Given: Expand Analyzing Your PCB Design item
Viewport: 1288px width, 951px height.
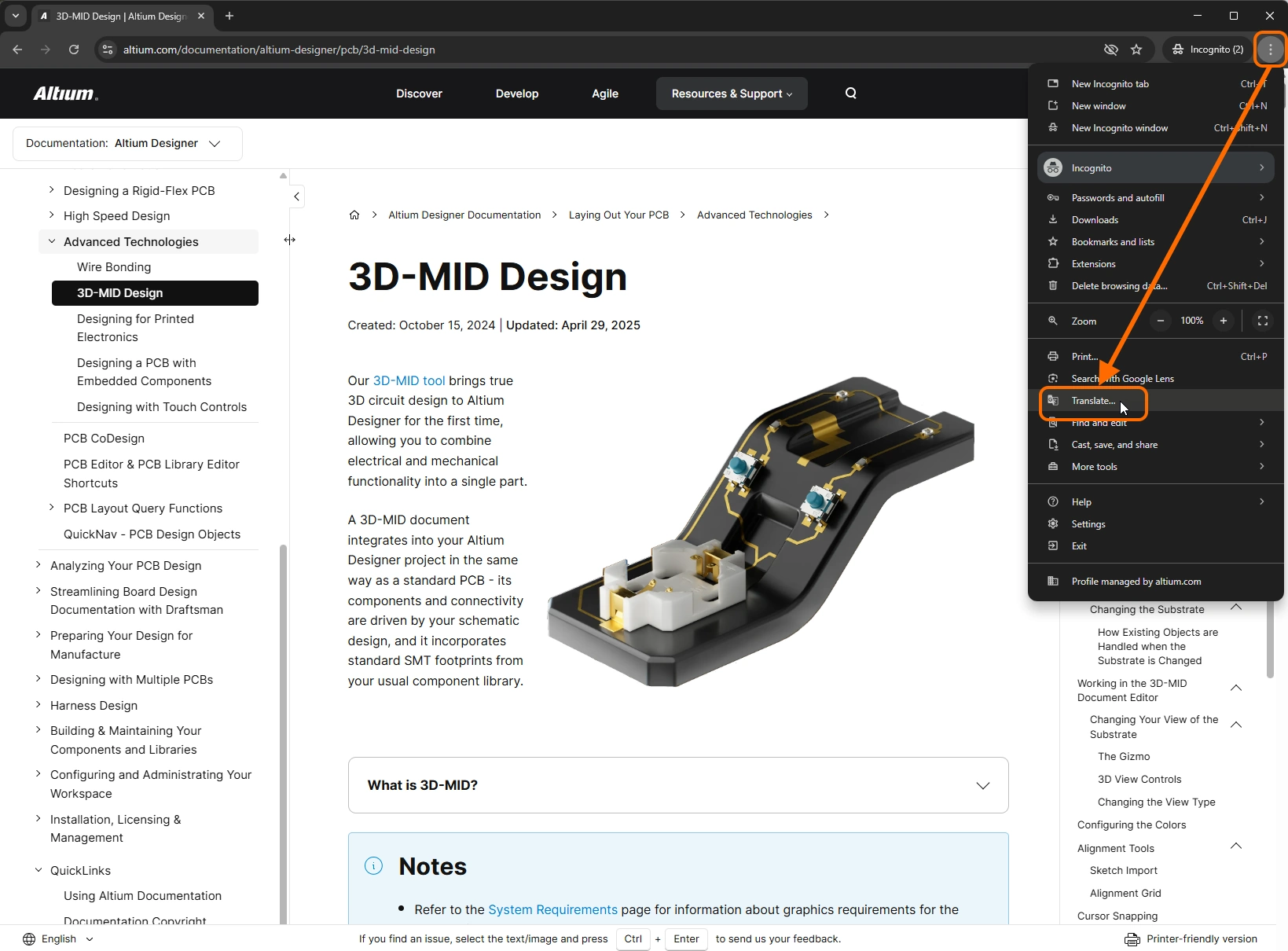Looking at the screenshot, I should (x=39, y=565).
